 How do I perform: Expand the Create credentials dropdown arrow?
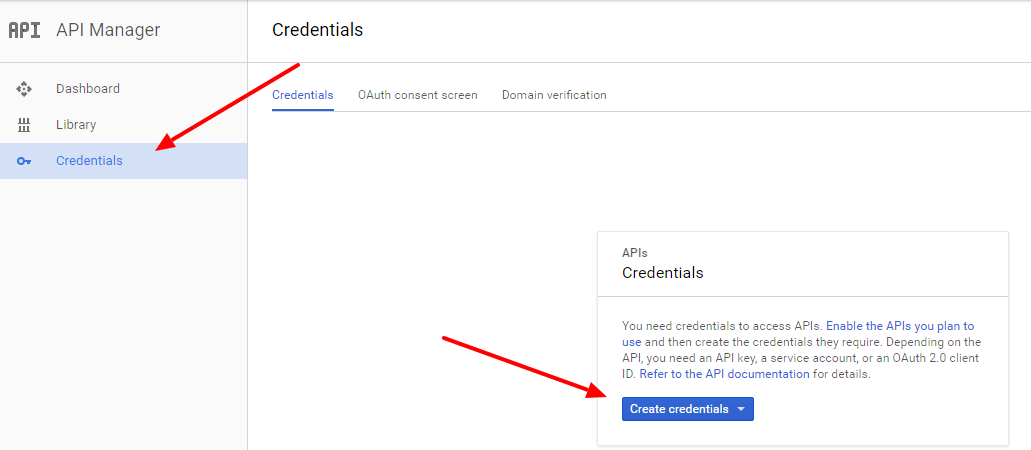pos(741,409)
